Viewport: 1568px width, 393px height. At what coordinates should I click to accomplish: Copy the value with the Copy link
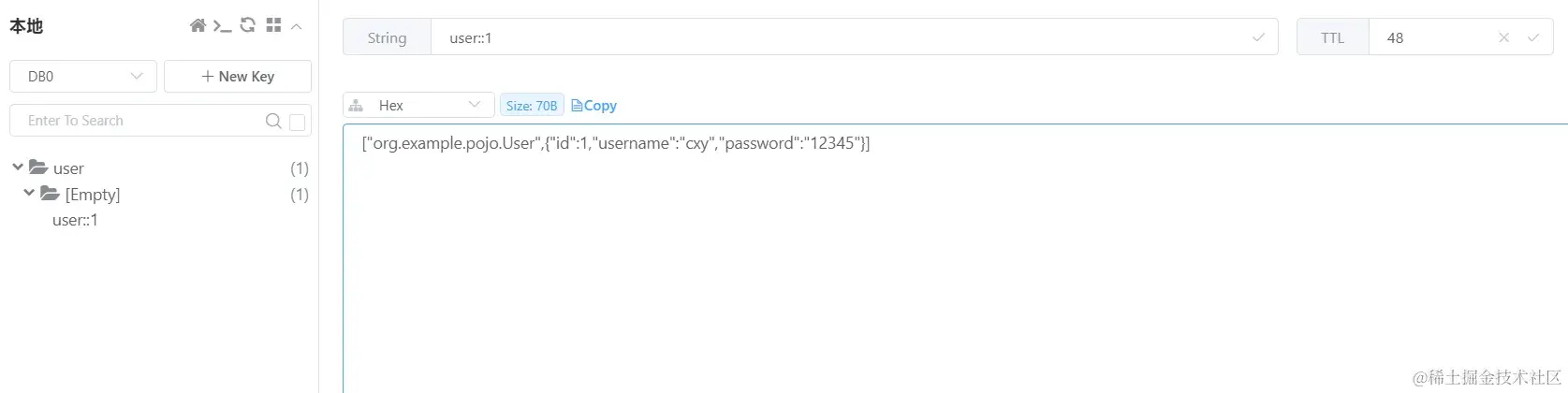click(x=594, y=106)
